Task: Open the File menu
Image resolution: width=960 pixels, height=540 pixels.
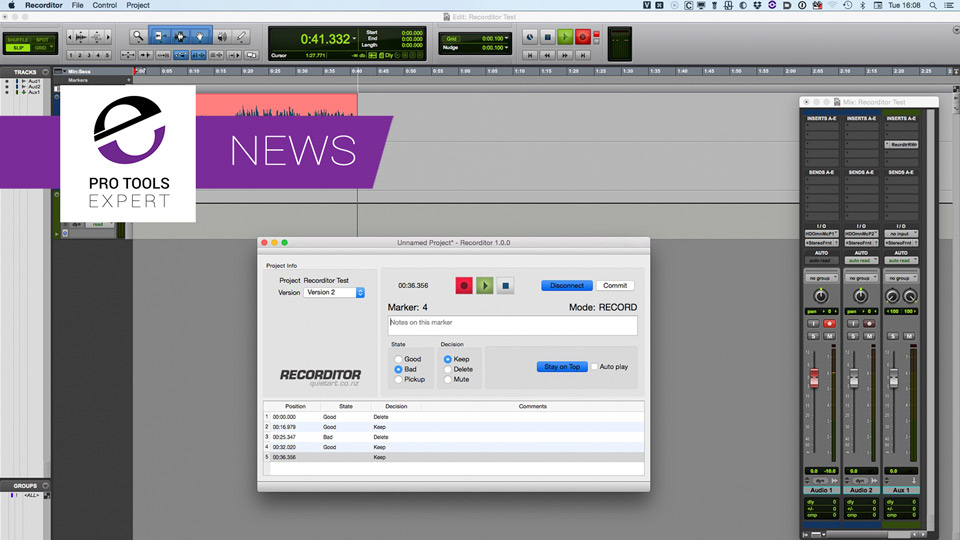Action: [77, 5]
